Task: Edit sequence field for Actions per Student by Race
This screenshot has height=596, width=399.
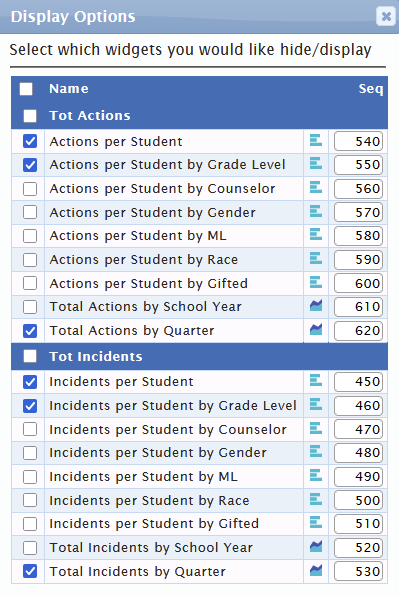Action: 358,260
